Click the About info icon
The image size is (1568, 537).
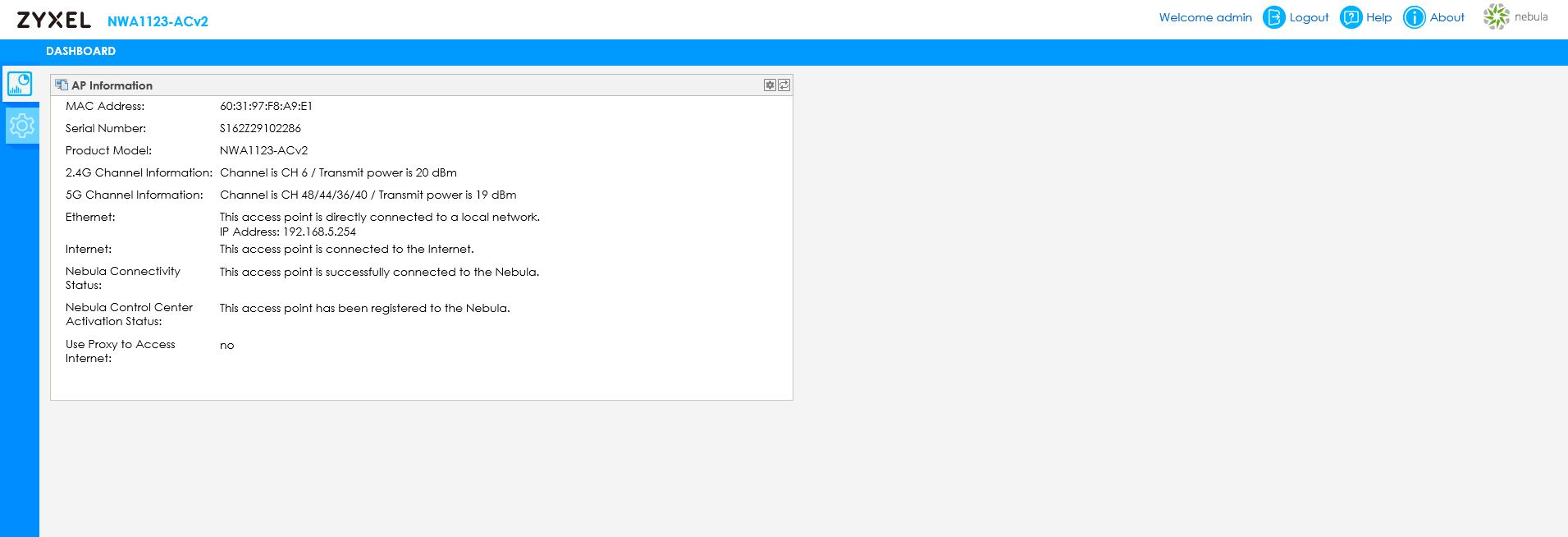click(x=1415, y=17)
